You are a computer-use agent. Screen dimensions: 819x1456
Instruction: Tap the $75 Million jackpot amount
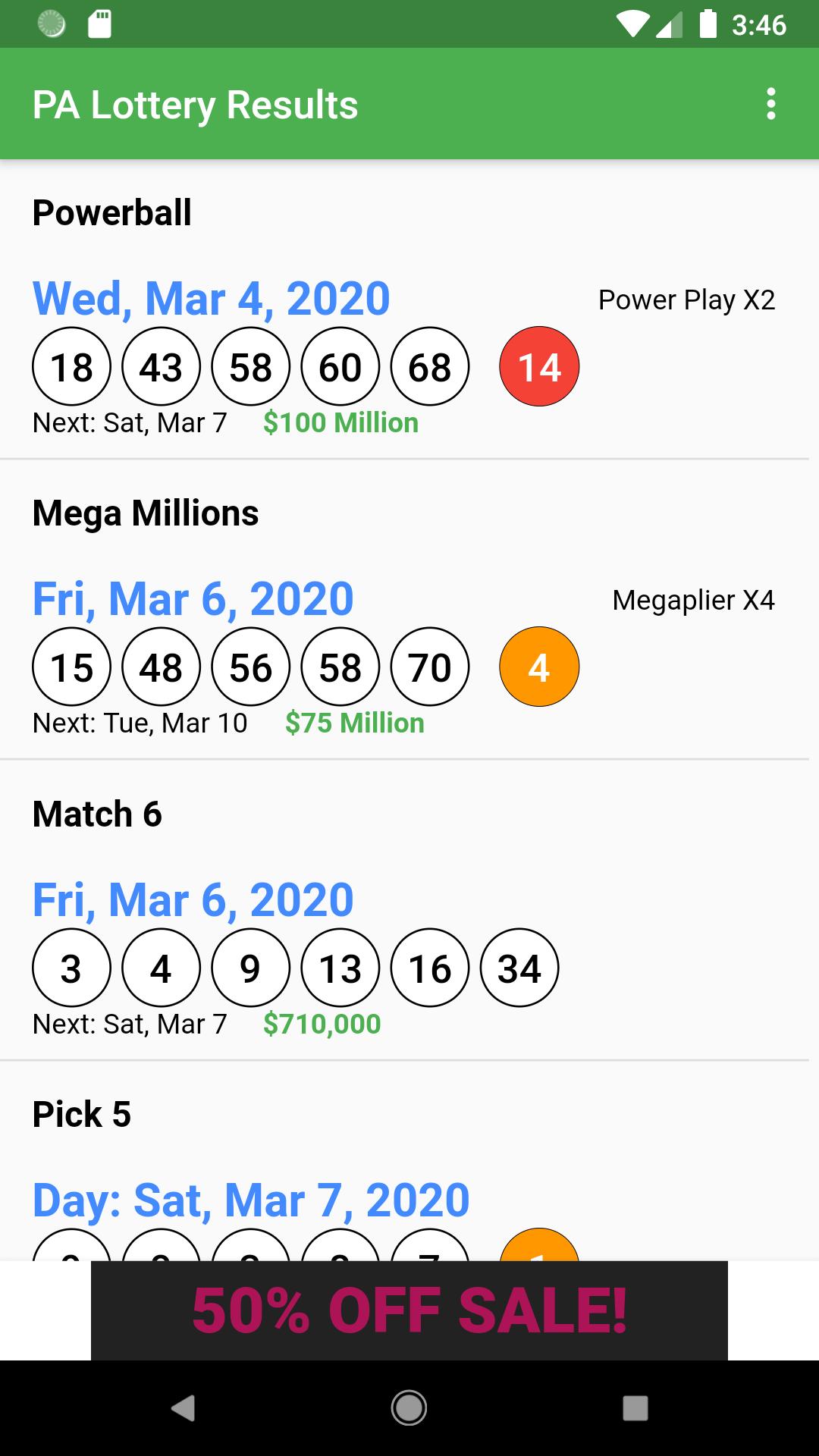pos(355,723)
